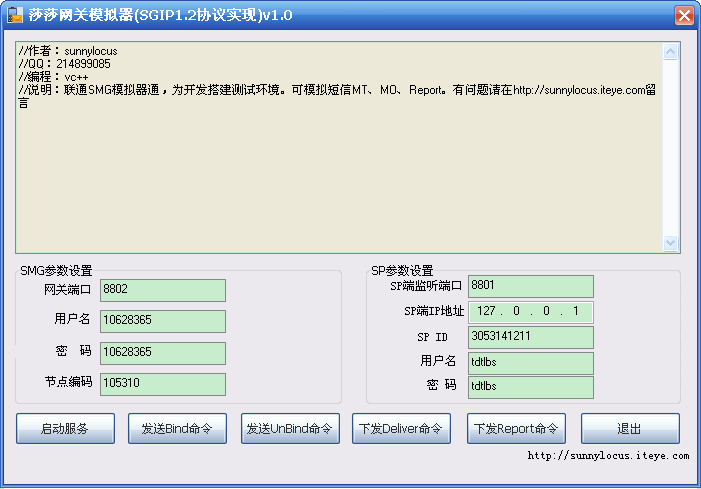Click the SP端IP地址 label
The height and width of the screenshot is (489, 701).
coord(434,311)
